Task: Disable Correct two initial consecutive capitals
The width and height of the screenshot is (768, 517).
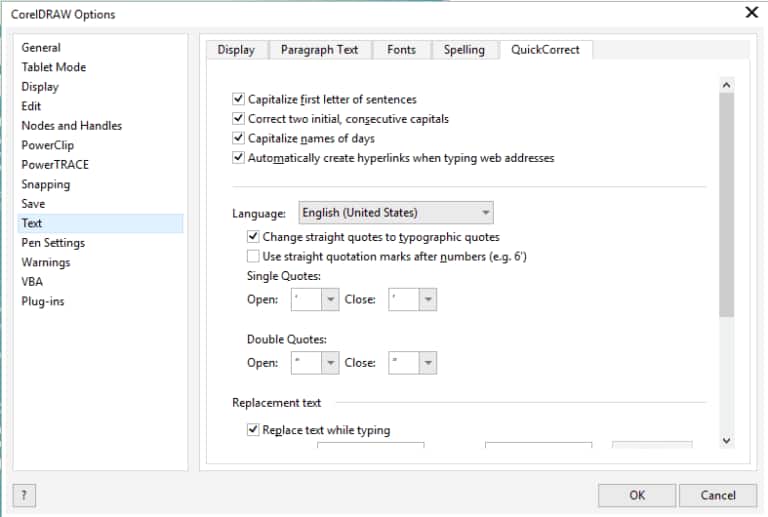Action: click(238, 119)
